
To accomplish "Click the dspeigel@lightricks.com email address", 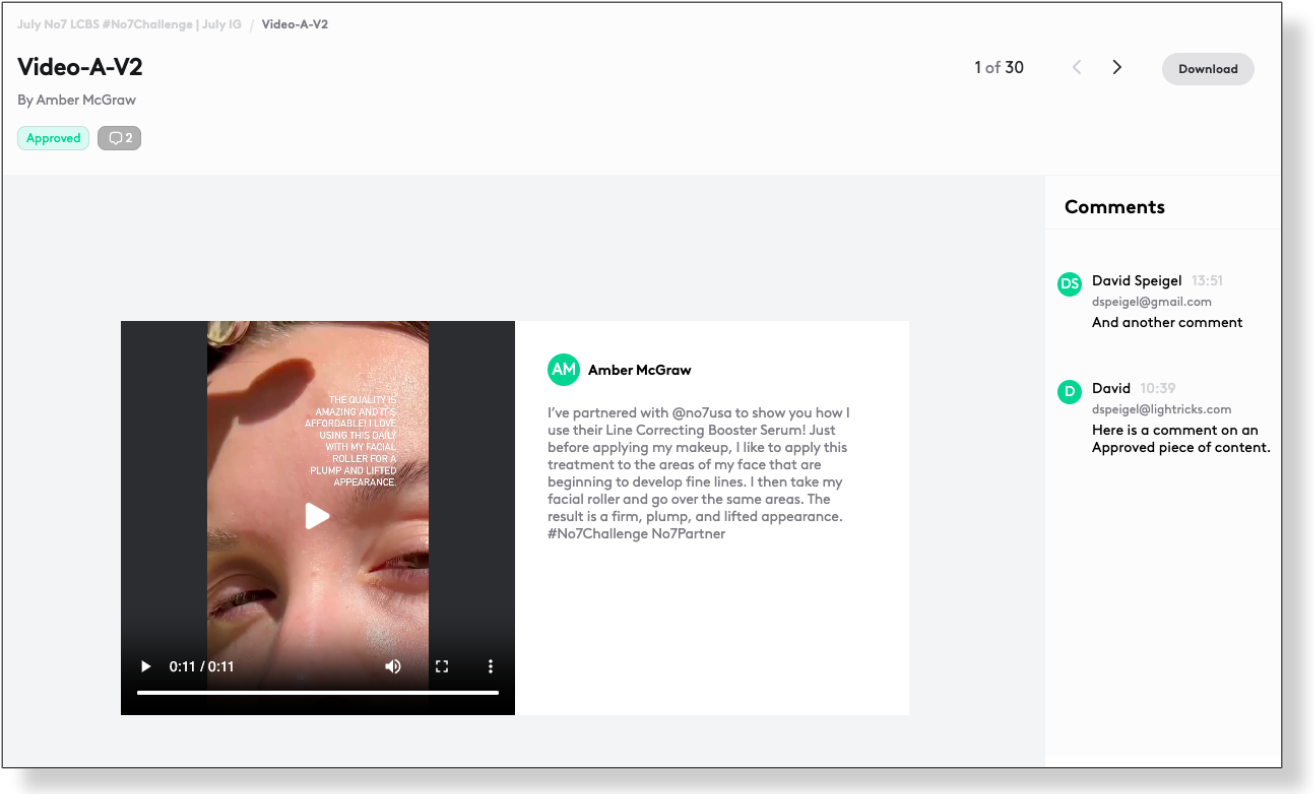I will coord(1161,409).
